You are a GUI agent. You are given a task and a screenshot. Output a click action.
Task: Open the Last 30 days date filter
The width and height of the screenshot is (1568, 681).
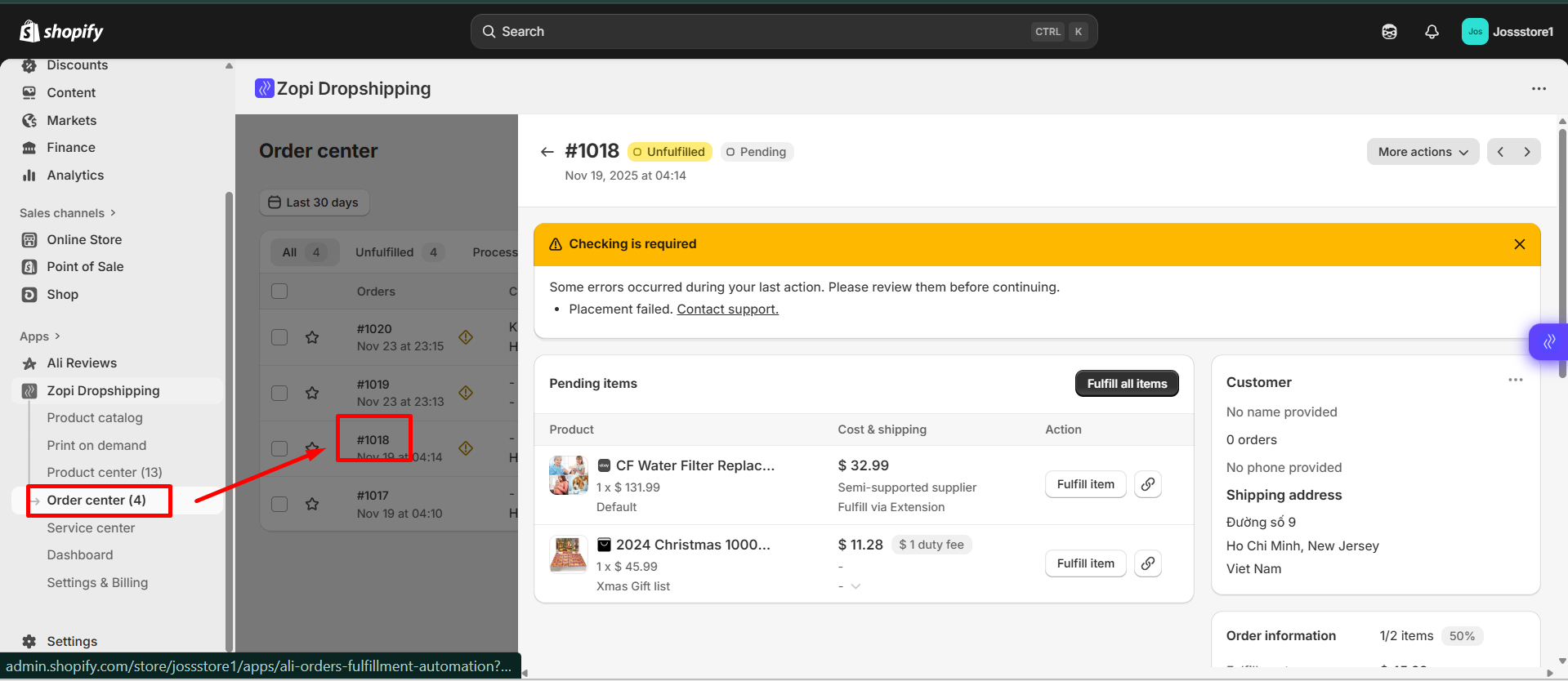pos(315,203)
